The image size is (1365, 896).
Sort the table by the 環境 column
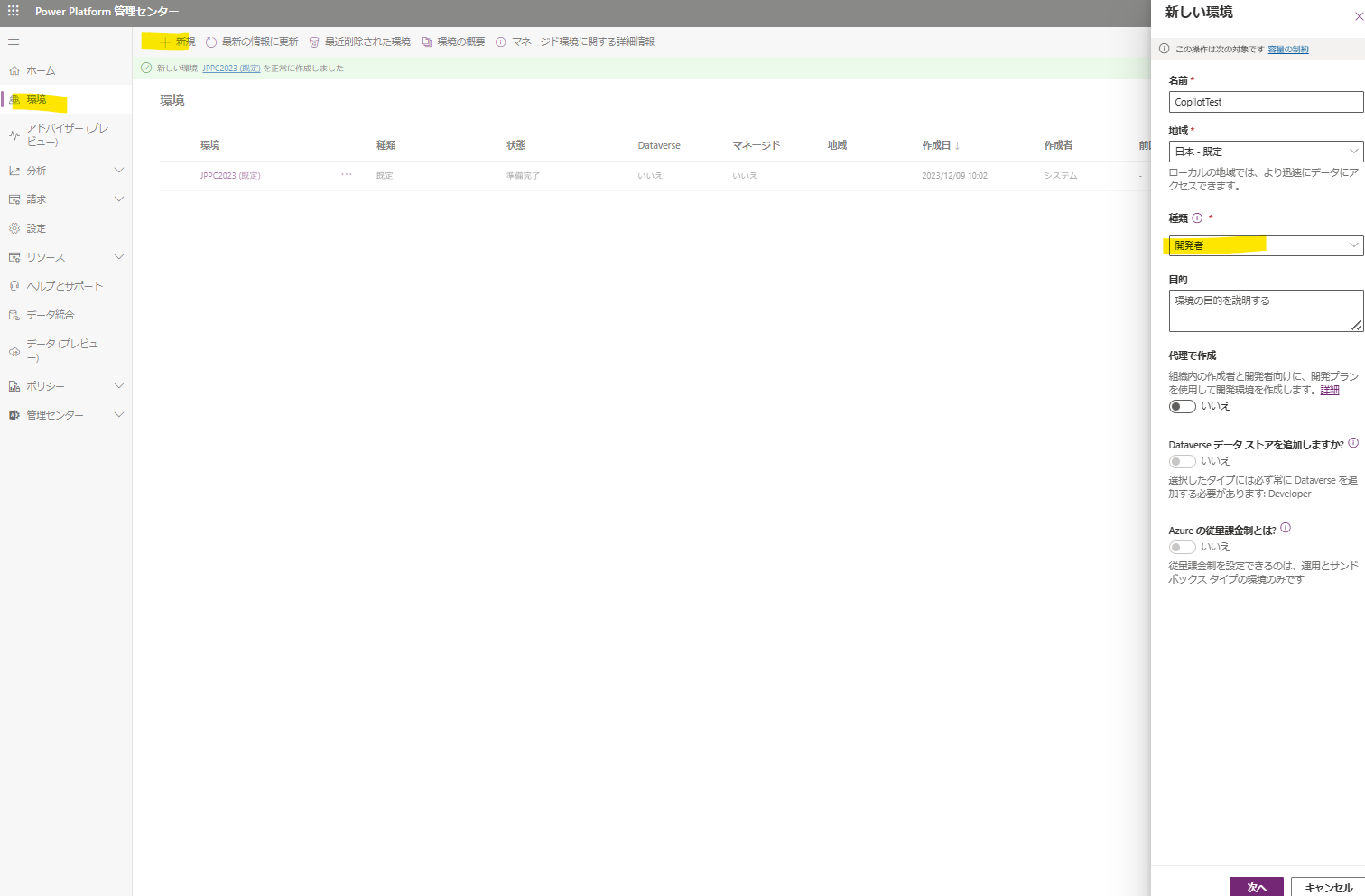point(210,145)
